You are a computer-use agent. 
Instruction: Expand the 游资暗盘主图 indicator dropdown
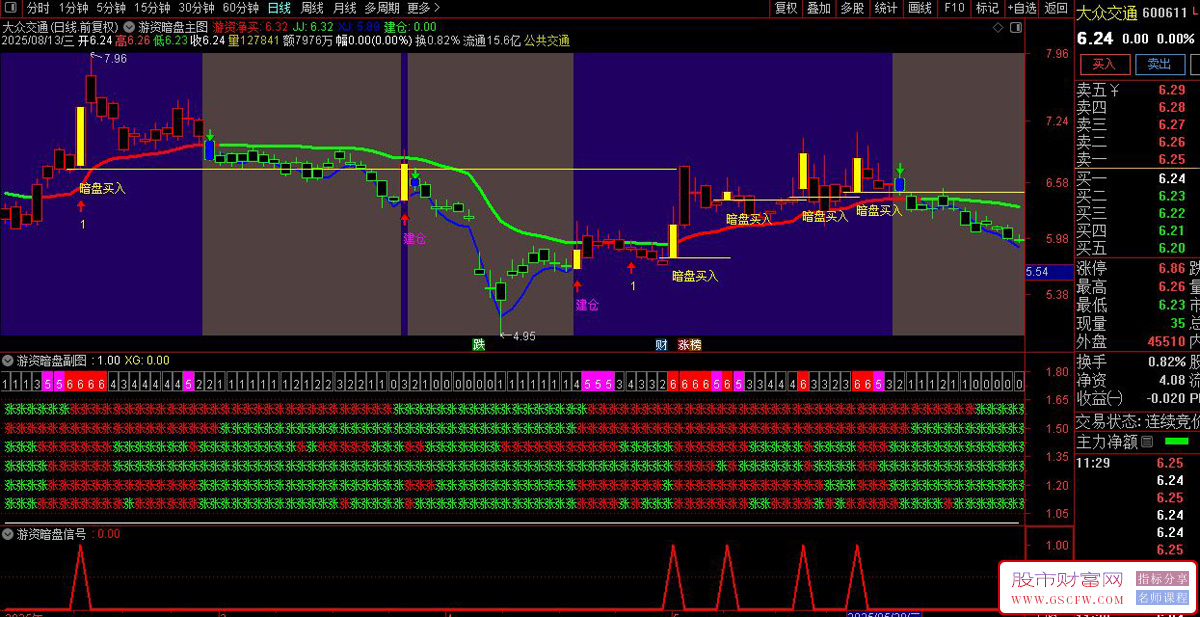click(130, 27)
